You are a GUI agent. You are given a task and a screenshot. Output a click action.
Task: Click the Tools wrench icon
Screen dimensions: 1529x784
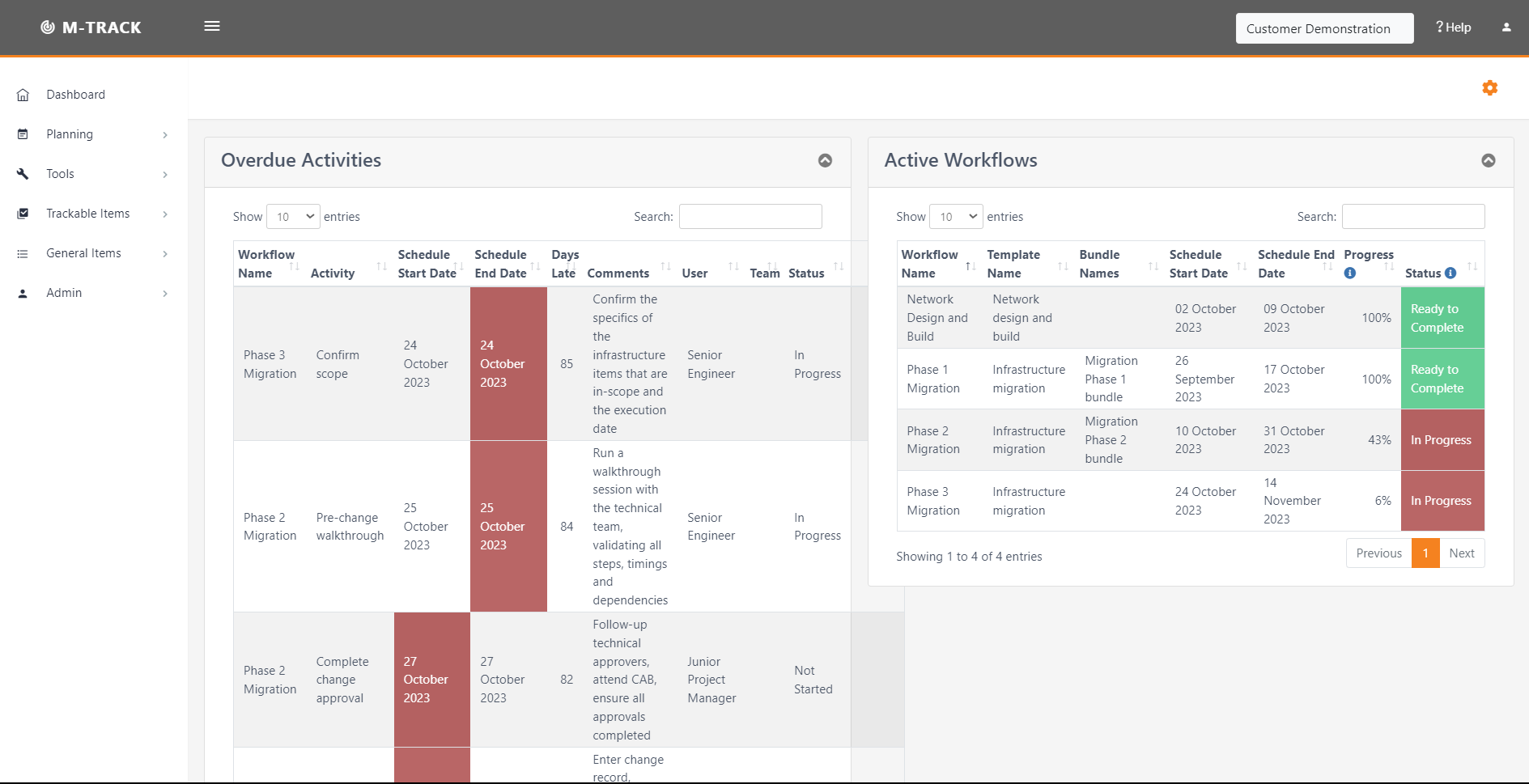pos(23,174)
